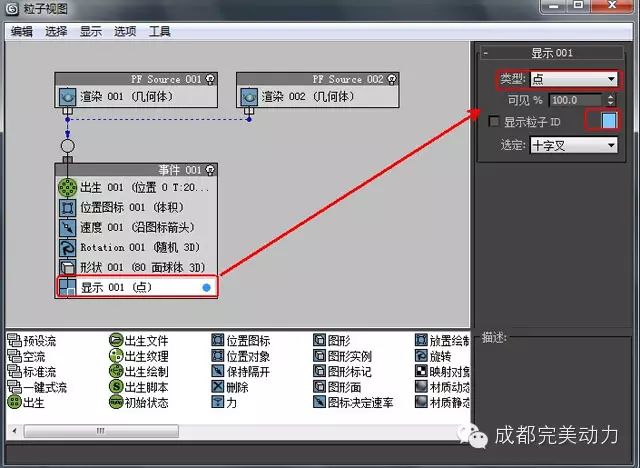
Task: Click the 出生绘制 depot icon
Action: [x=116, y=371]
